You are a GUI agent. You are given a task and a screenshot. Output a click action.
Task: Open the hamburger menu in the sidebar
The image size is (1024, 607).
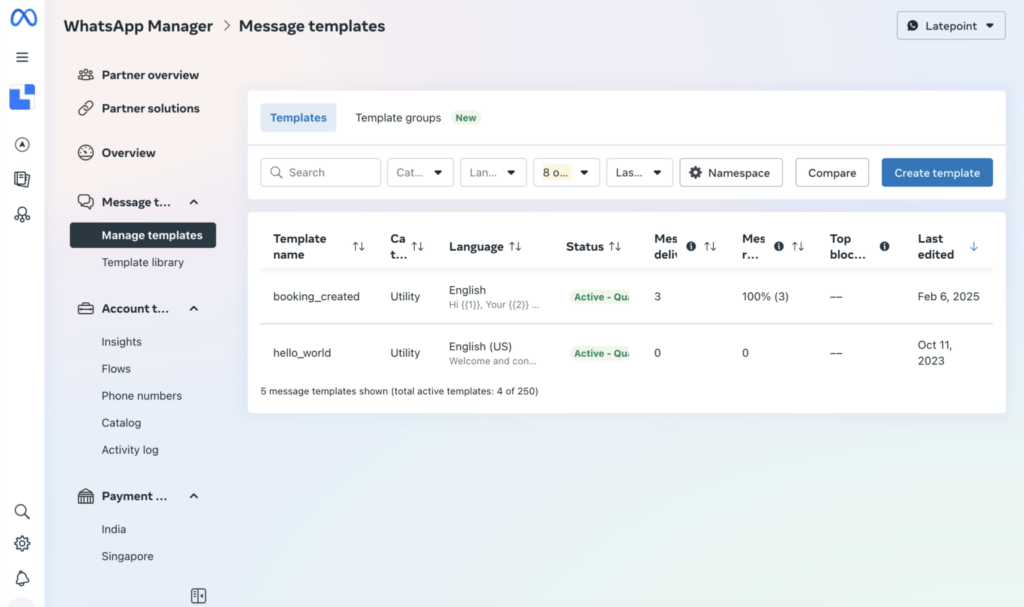coord(22,57)
